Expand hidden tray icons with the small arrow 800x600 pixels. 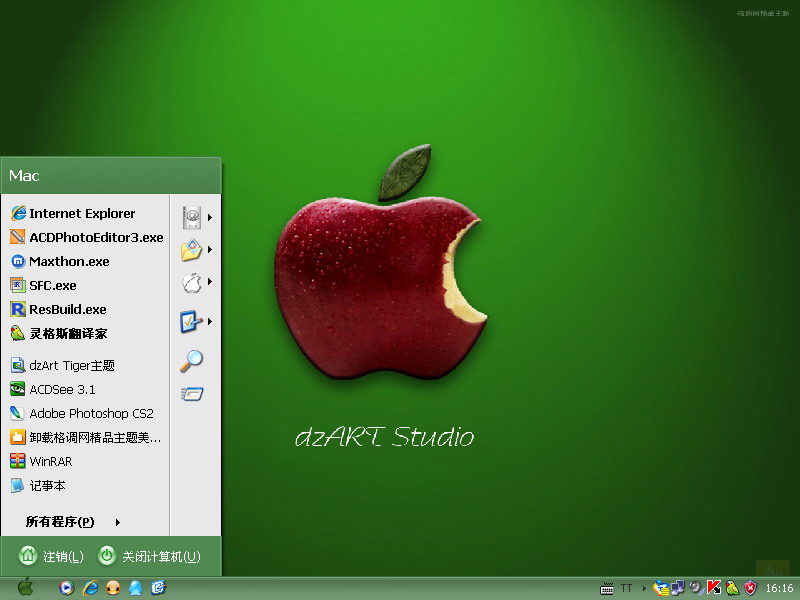point(644,589)
